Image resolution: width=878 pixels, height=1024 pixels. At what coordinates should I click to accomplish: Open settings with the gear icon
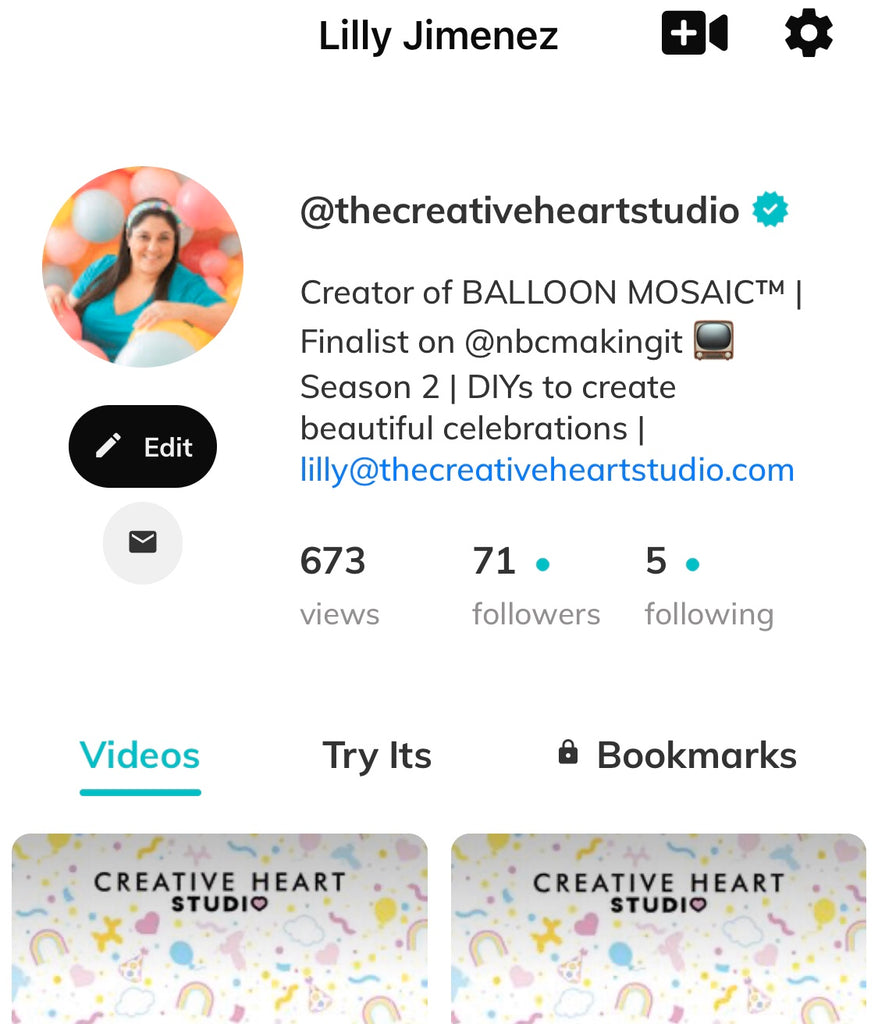pos(808,33)
